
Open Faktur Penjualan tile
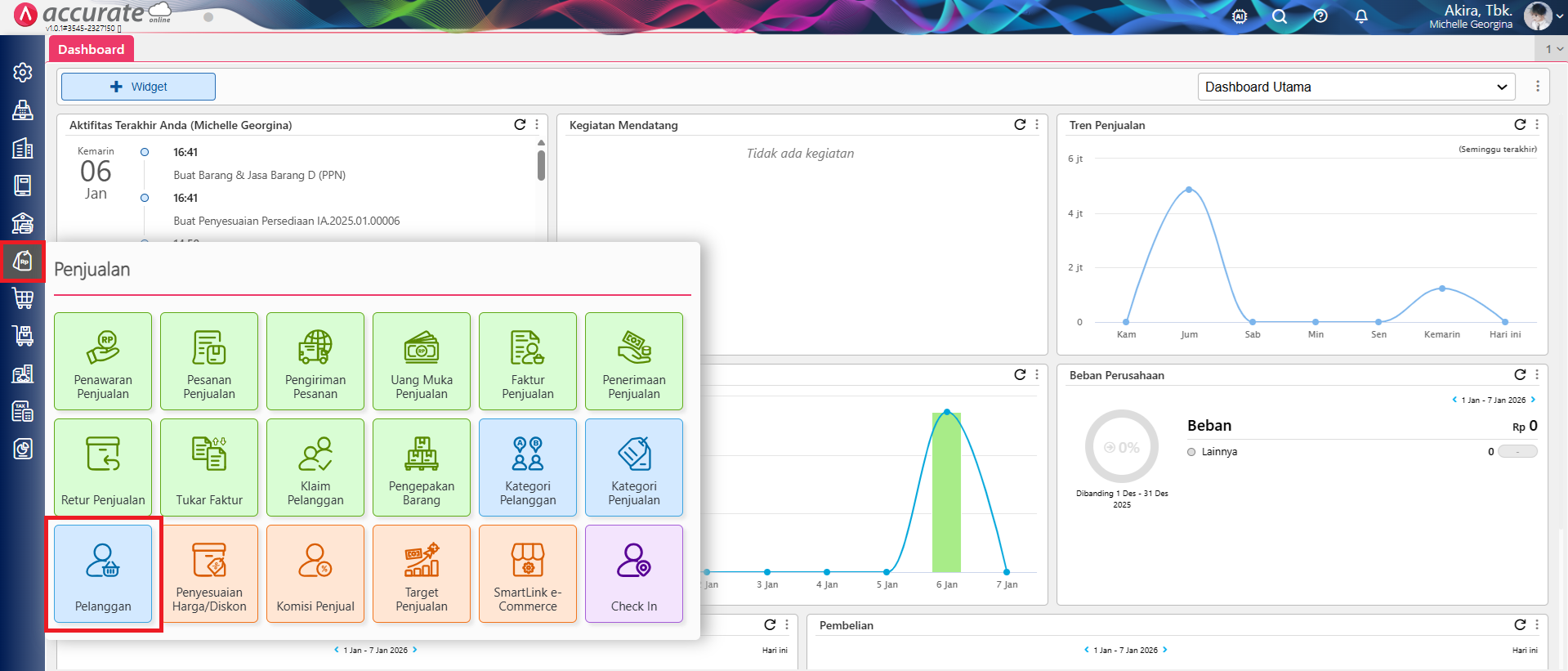pyautogui.click(x=528, y=361)
